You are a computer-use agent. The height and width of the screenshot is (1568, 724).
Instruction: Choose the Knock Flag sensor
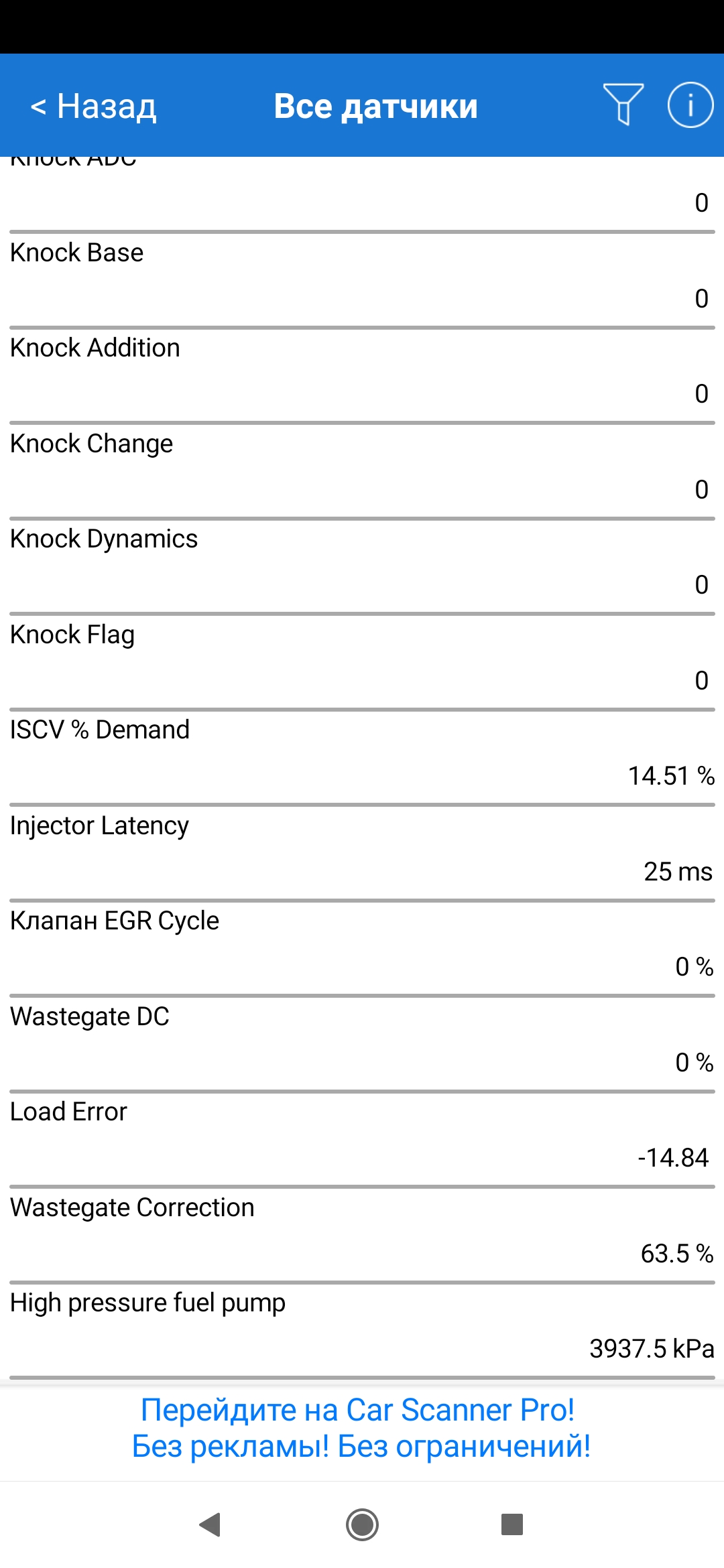click(362, 662)
